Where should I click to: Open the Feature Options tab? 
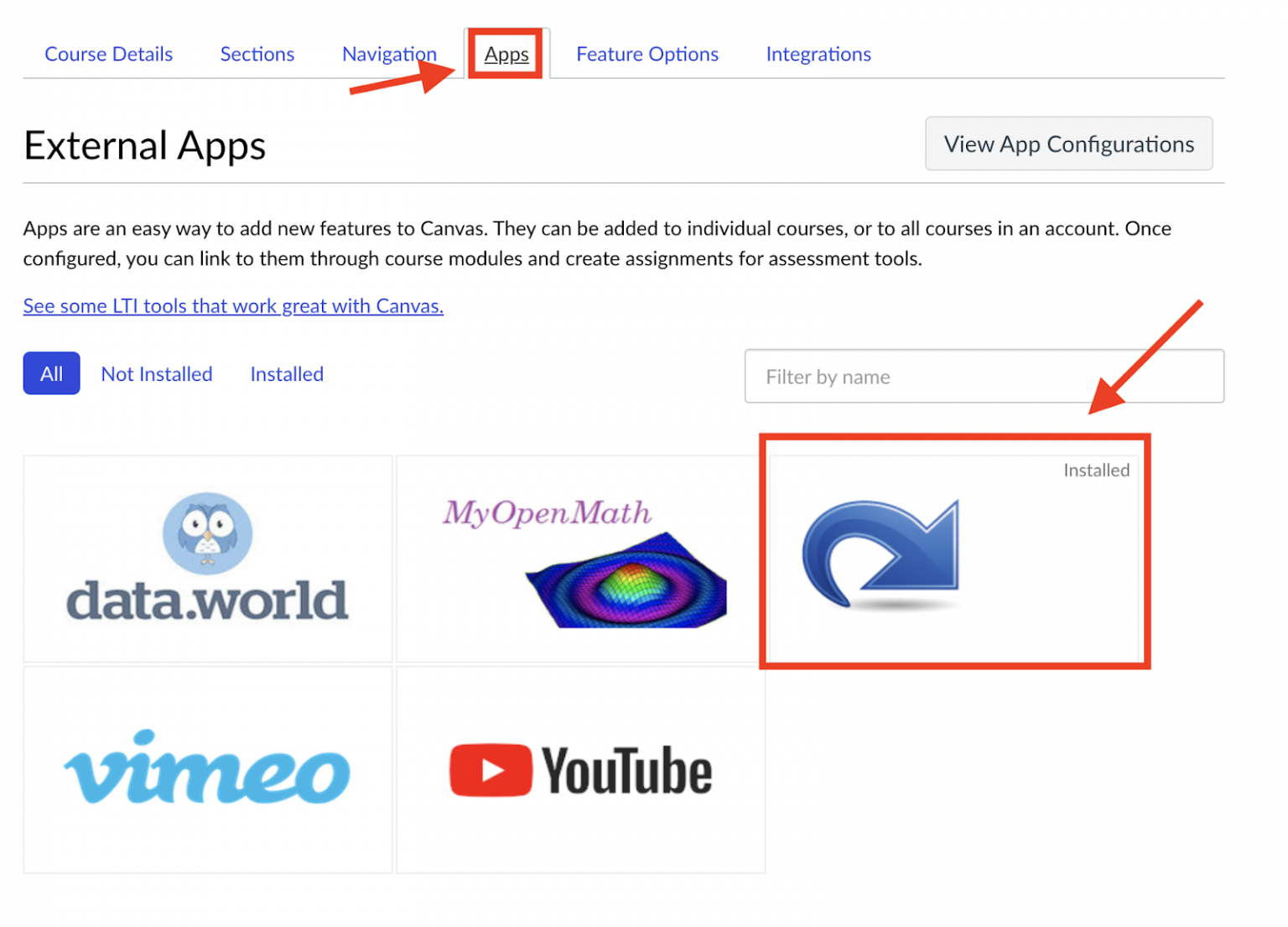[647, 54]
